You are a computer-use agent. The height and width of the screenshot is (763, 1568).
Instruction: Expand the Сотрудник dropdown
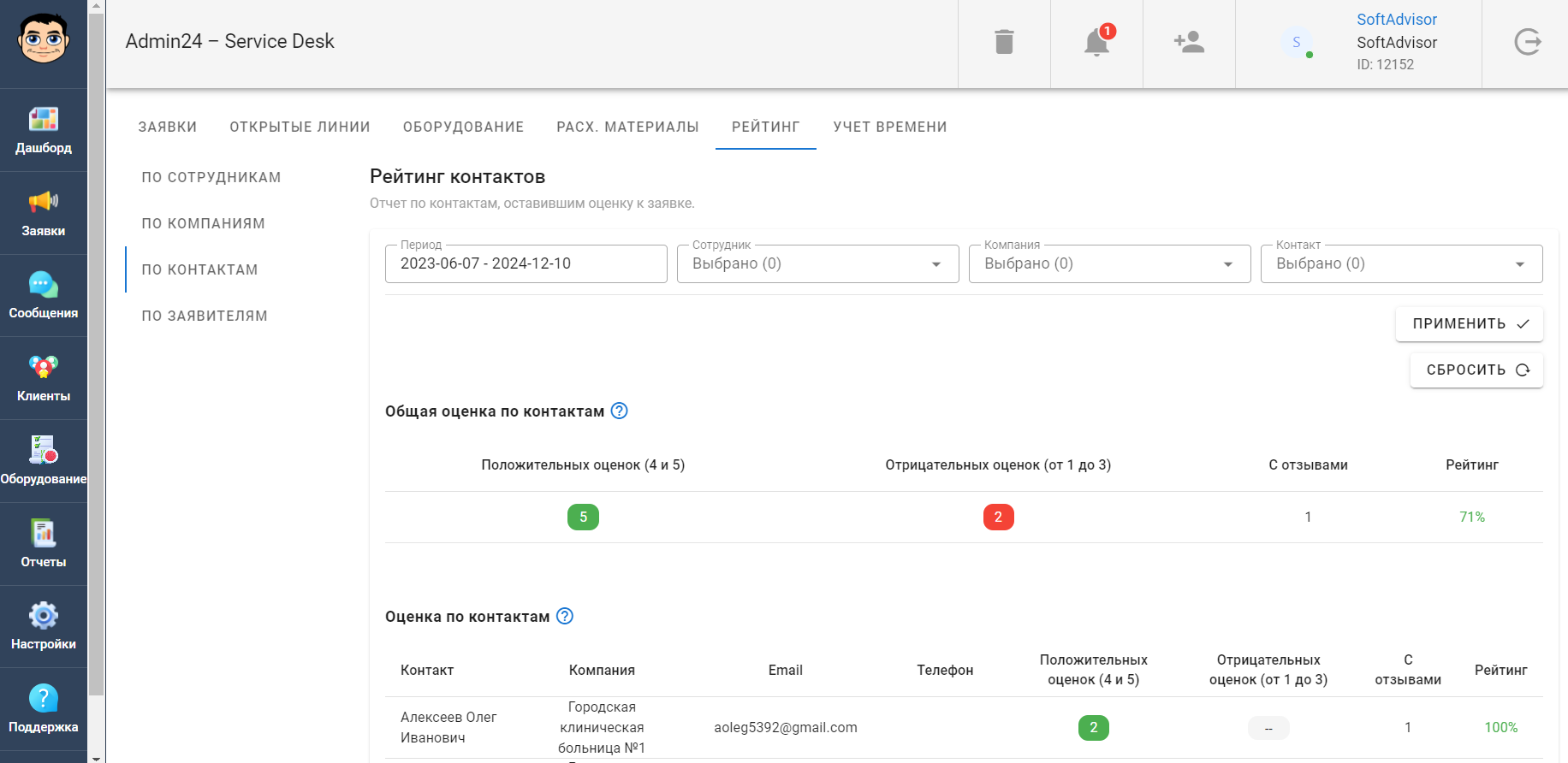[x=817, y=263]
